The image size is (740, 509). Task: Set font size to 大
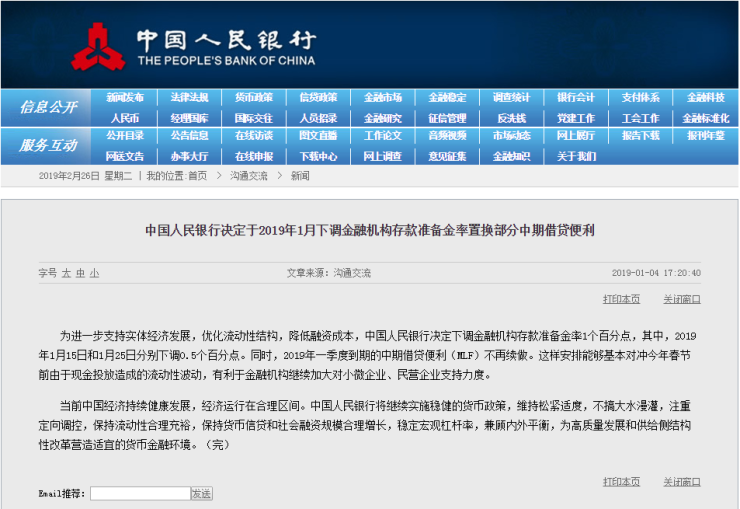click(66, 273)
